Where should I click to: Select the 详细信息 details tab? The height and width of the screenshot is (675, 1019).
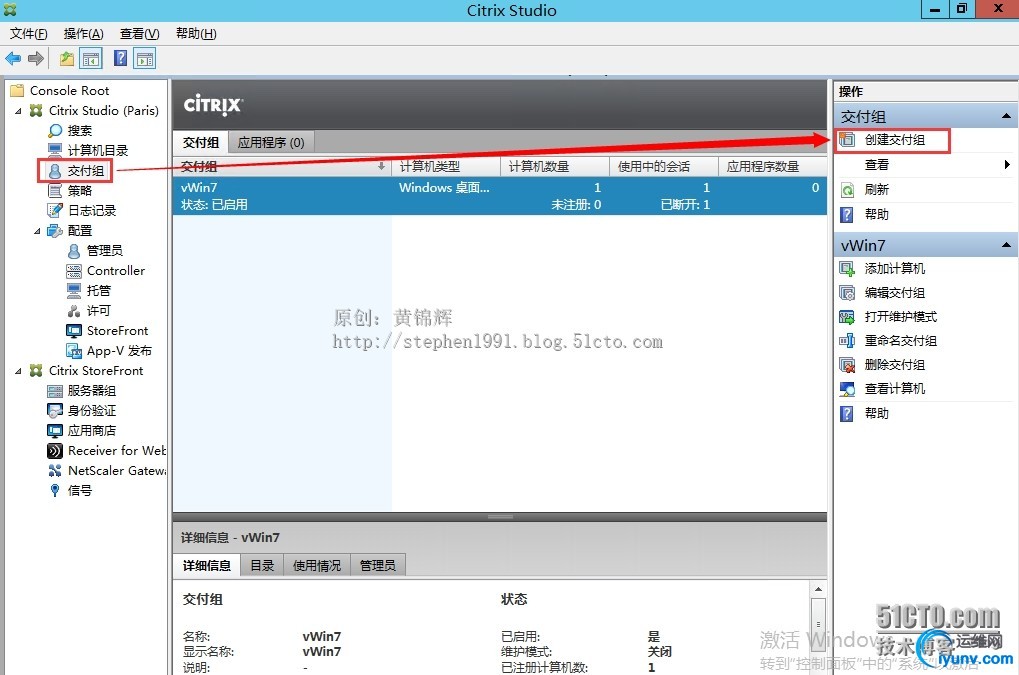[x=207, y=566]
